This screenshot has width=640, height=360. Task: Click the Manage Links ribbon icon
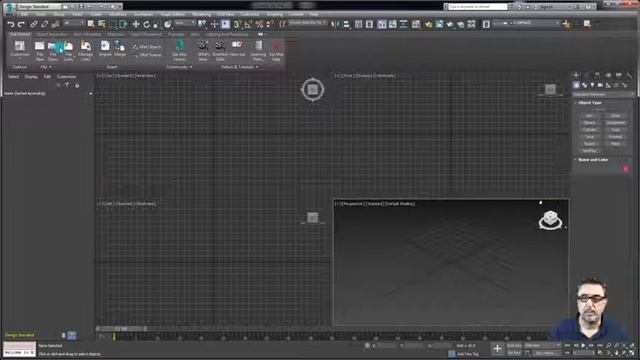[85, 51]
